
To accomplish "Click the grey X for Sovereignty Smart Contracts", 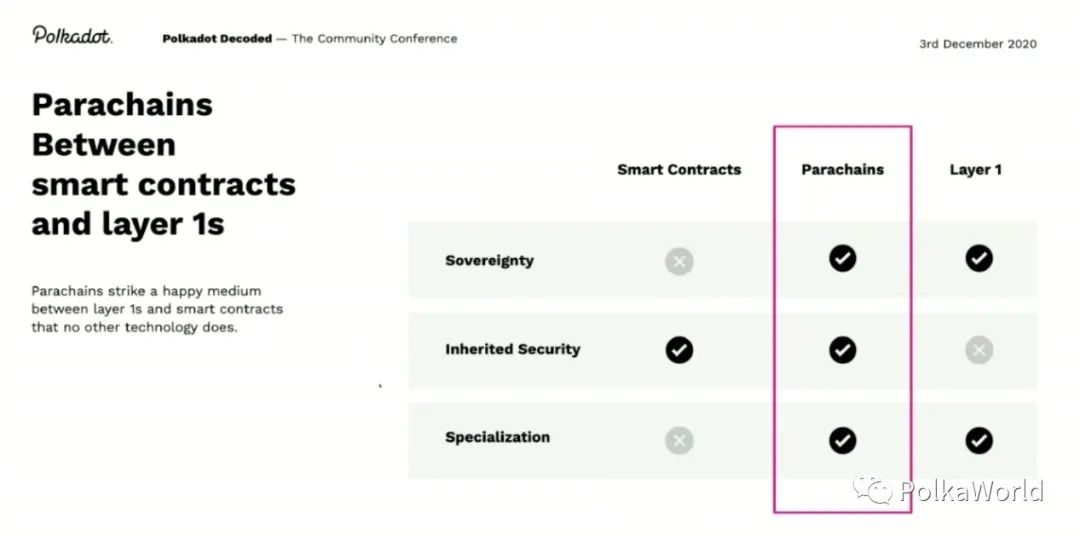I will [679, 262].
